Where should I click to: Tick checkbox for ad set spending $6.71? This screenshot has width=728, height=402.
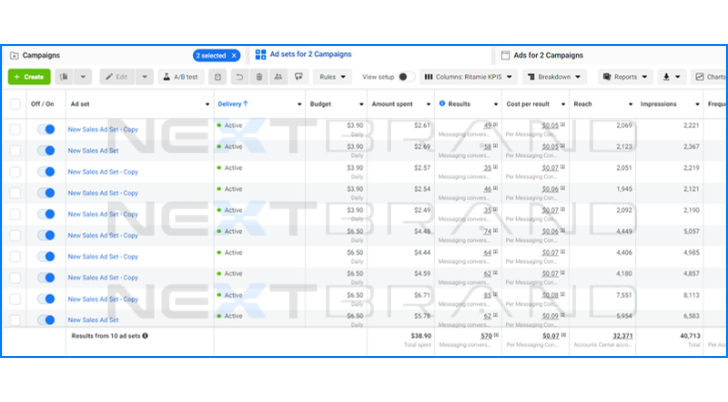[14, 298]
